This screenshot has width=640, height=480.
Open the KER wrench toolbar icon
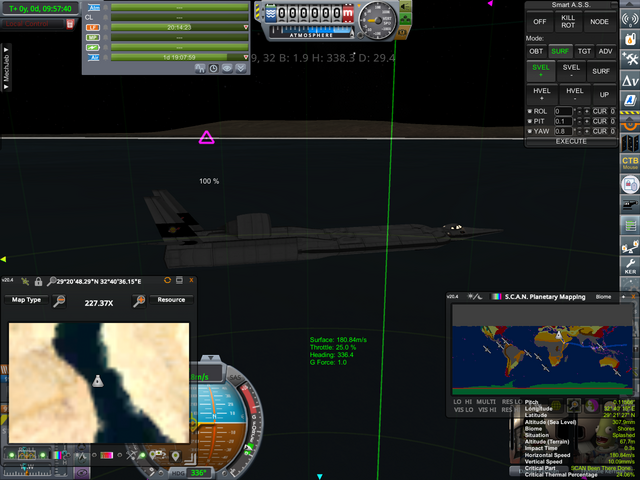(x=630, y=266)
